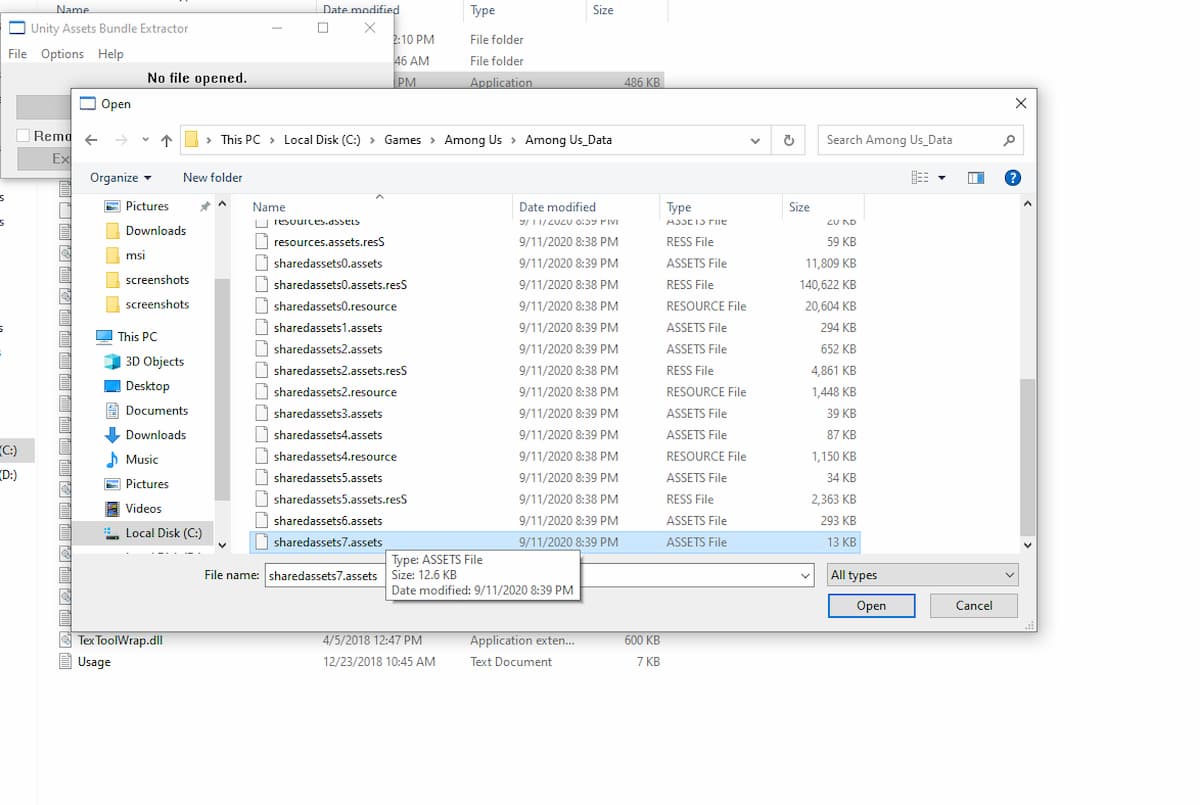Open the change view options dropdown
1200x805 pixels.
pos(941,178)
